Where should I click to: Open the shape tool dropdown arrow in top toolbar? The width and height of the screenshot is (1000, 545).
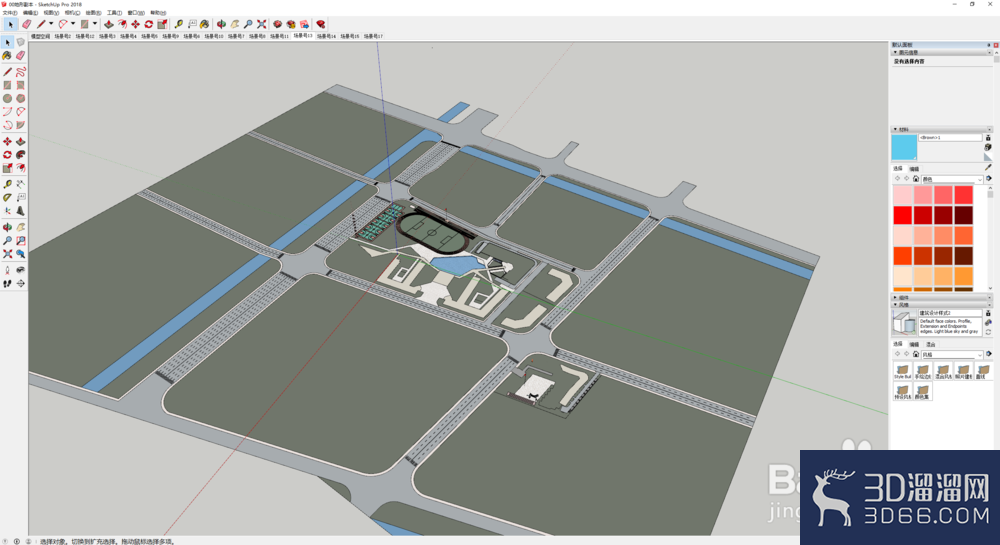click(94, 24)
